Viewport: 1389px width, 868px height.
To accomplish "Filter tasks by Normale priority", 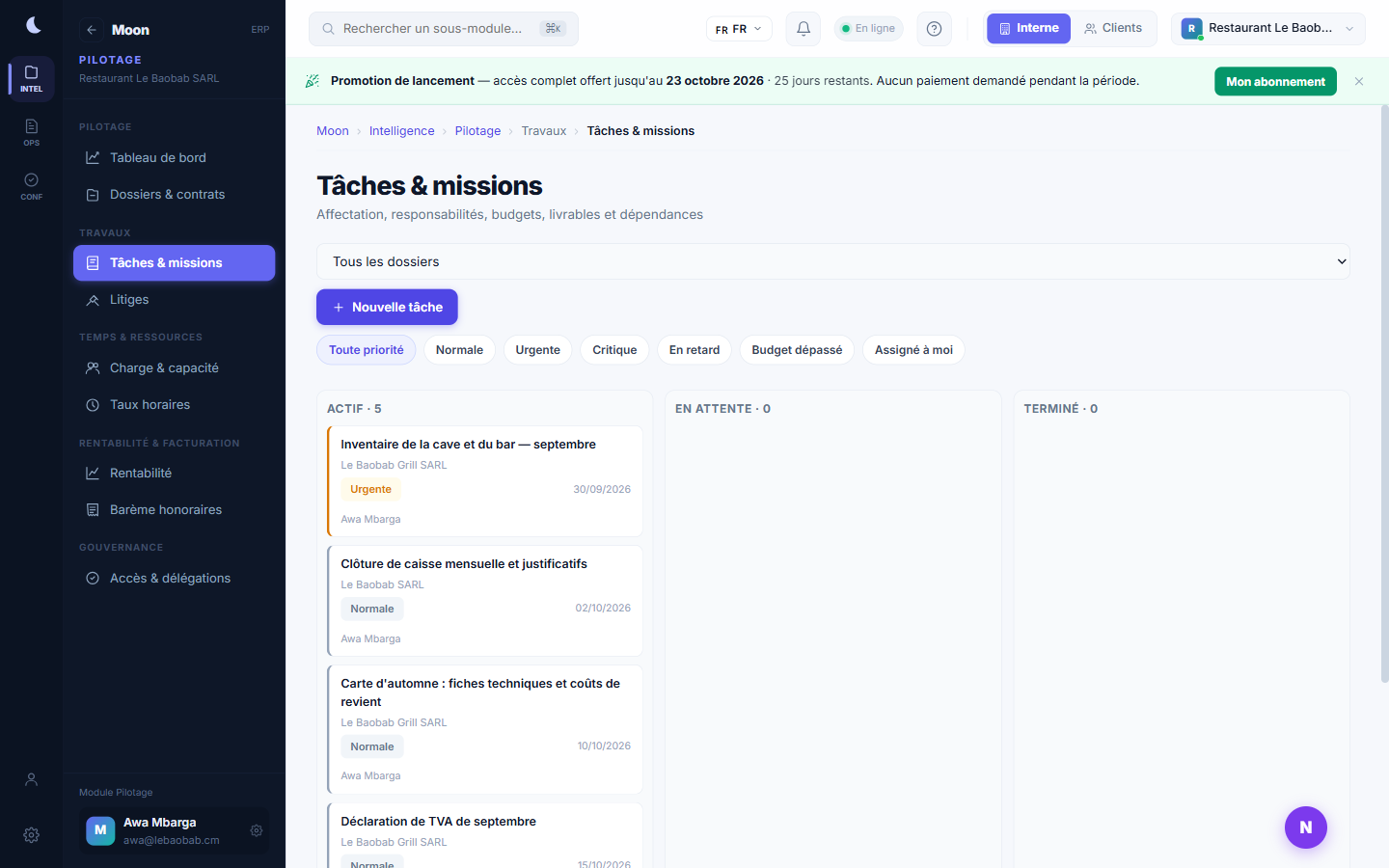I will (459, 350).
